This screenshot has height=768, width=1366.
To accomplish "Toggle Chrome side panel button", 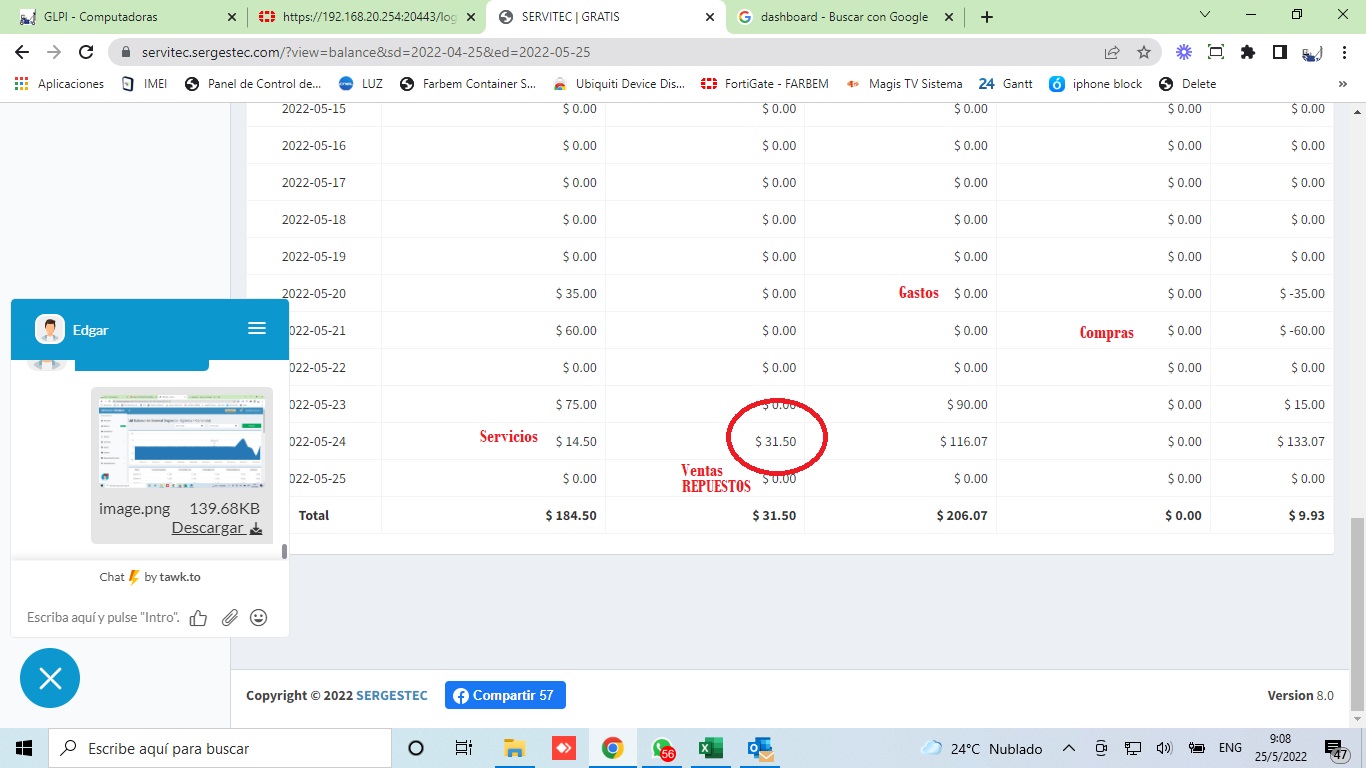I will pyautogui.click(x=1279, y=52).
